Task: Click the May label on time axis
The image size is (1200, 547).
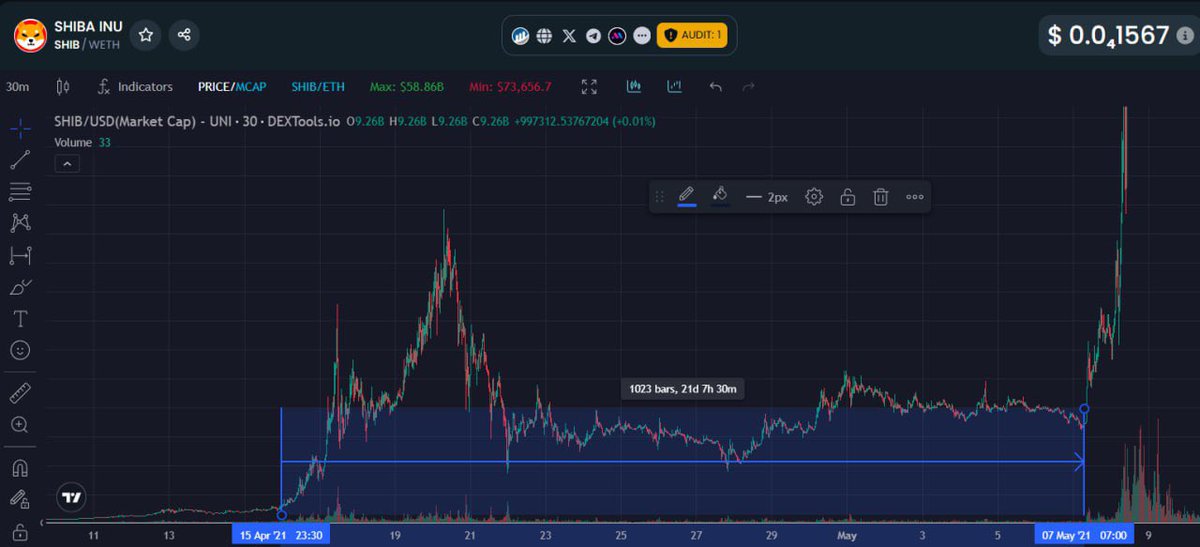Action: (849, 535)
